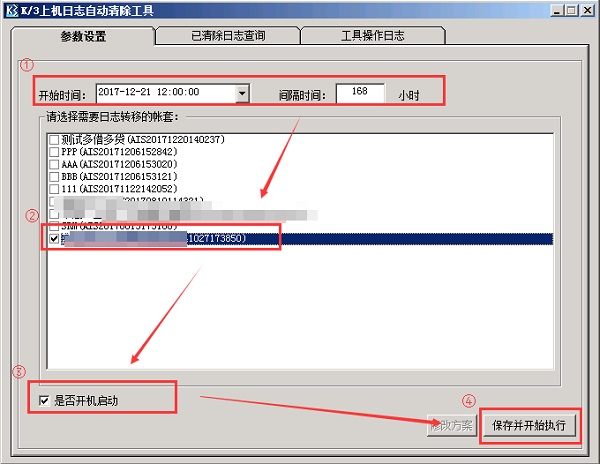The height and width of the screenshot is (464, 600).
Task: Check the PPP account set checkbox
Action: tap(54, 152)
